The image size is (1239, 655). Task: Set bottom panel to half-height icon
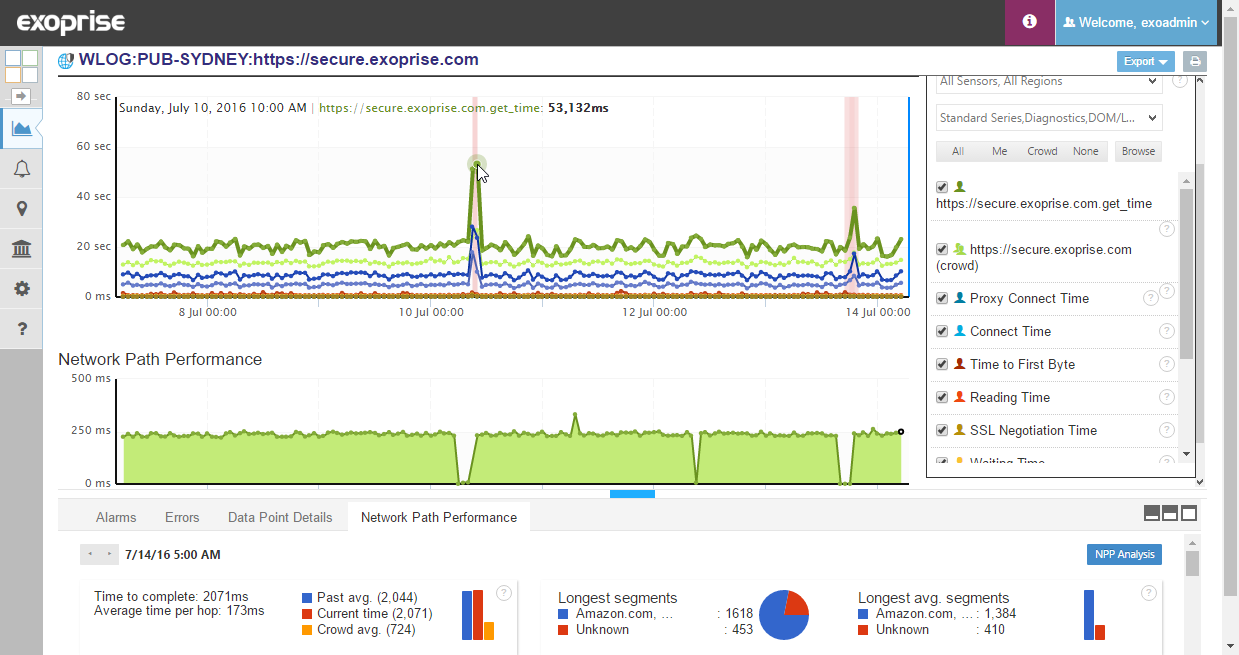pyautogui.click(x=1170, y=513)
